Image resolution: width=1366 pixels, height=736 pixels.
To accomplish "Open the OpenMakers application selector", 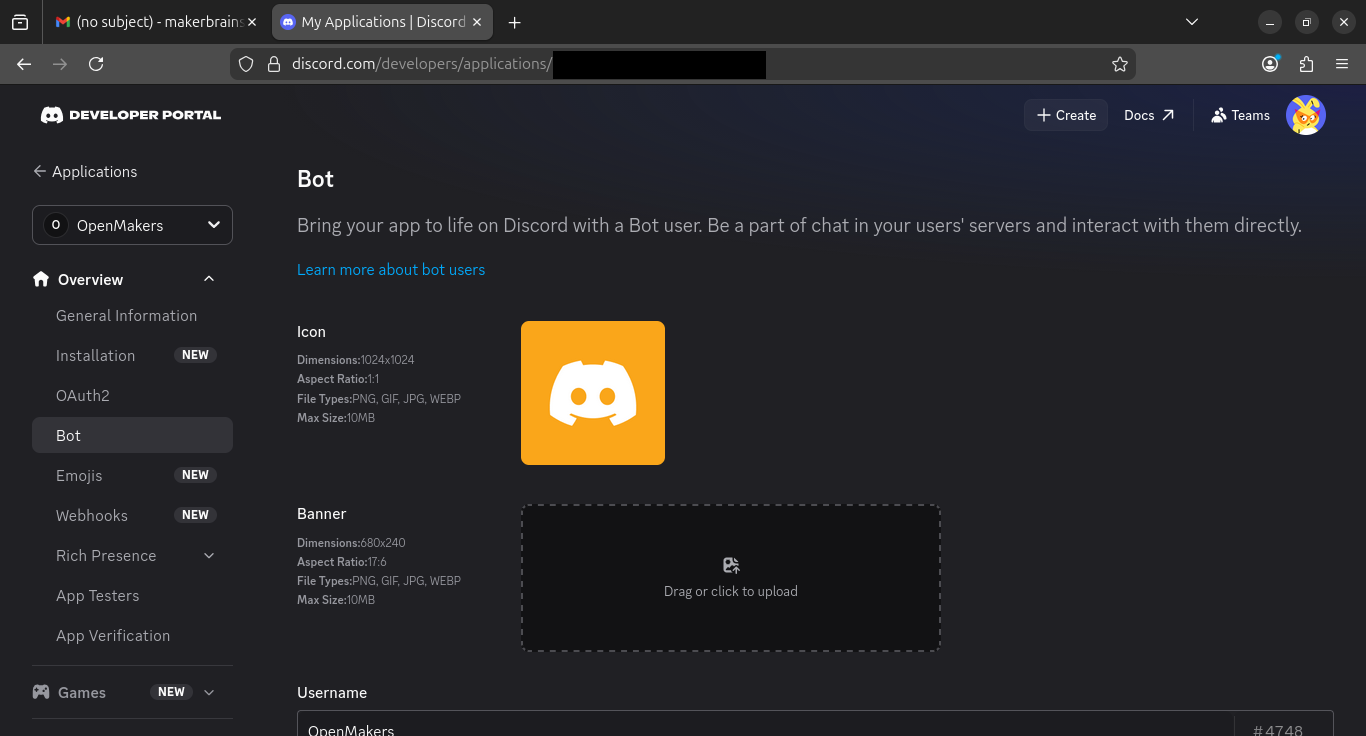I will pyautogui.click(x=132, y=225).
